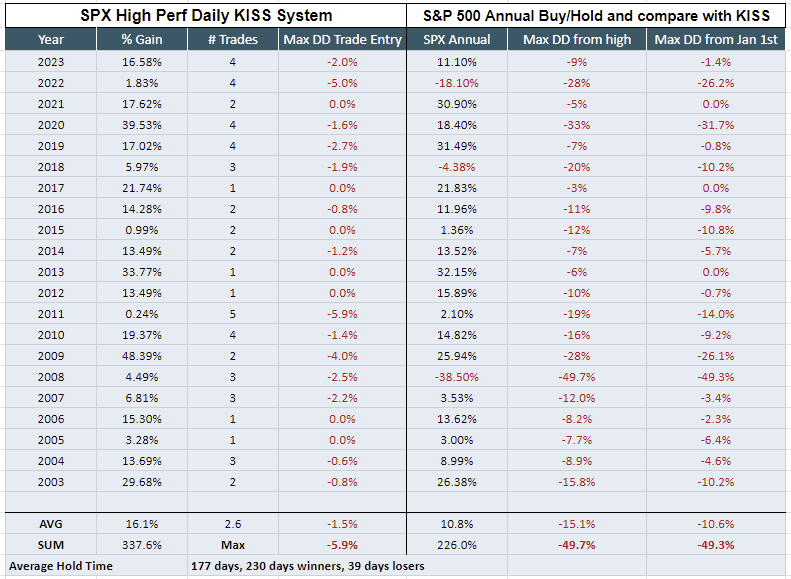
Task: Select the % Gain value '48.39%'
Action: pyautogui.click(x=142, y=356)
